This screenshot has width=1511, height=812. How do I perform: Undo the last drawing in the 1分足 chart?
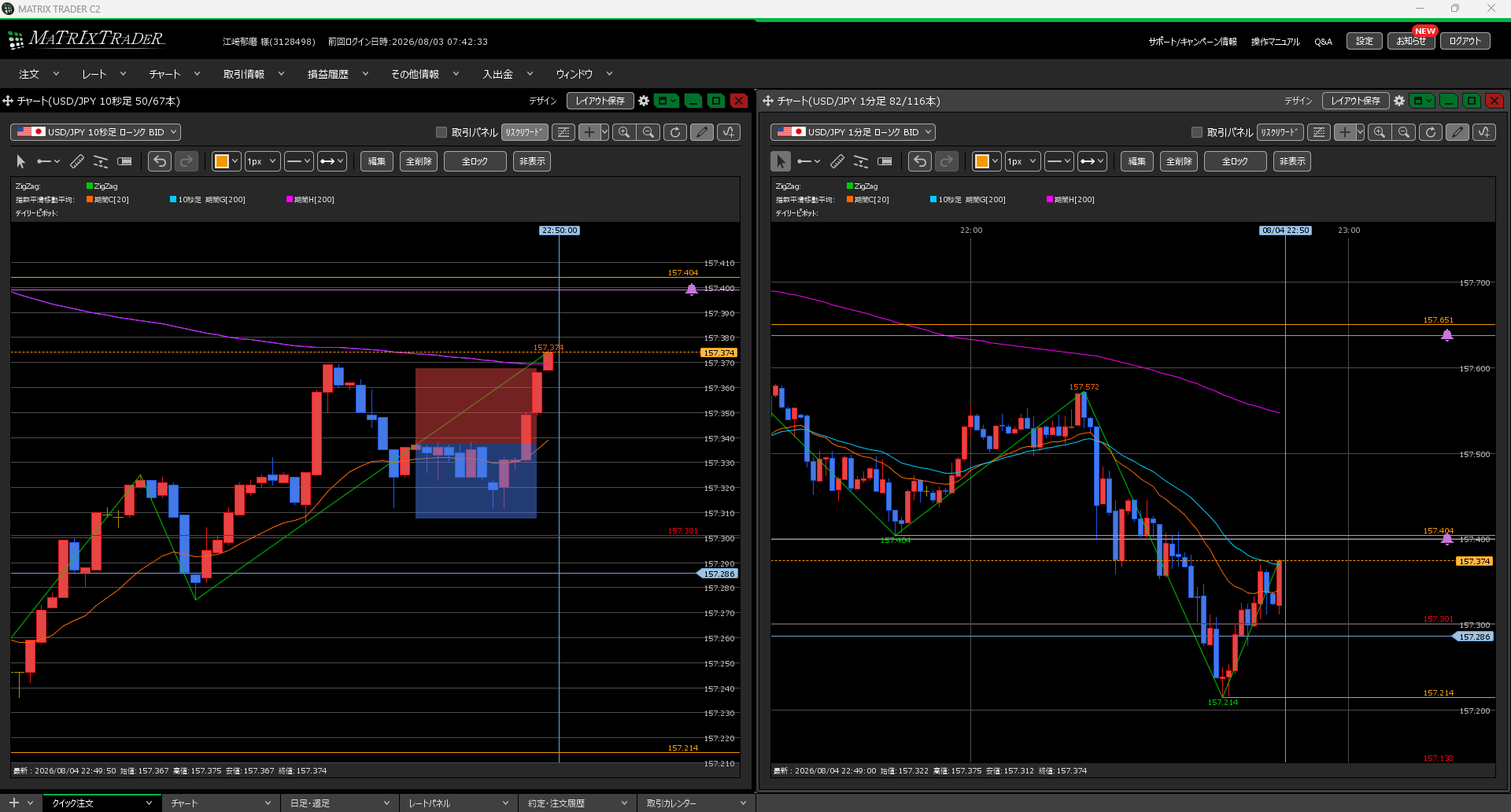[920, 161]
